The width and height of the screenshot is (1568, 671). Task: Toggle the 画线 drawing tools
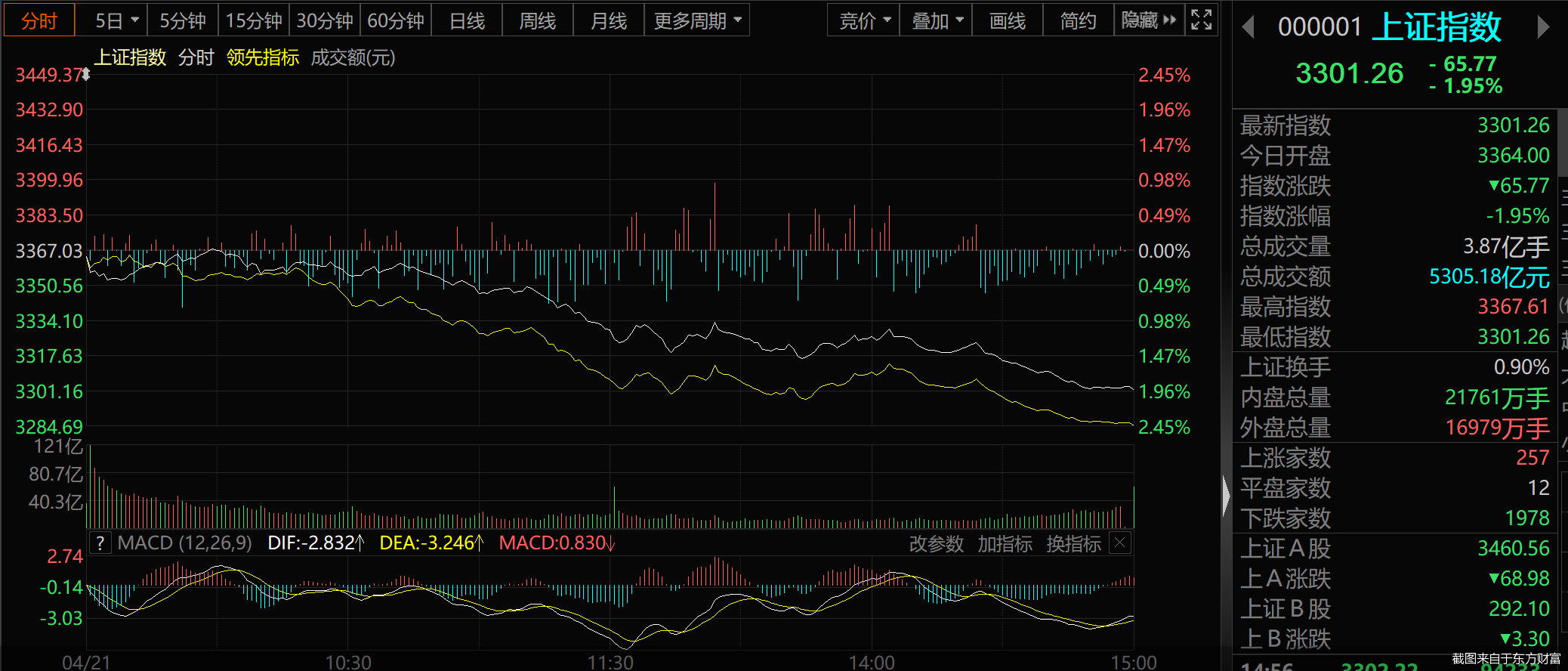1007,20
